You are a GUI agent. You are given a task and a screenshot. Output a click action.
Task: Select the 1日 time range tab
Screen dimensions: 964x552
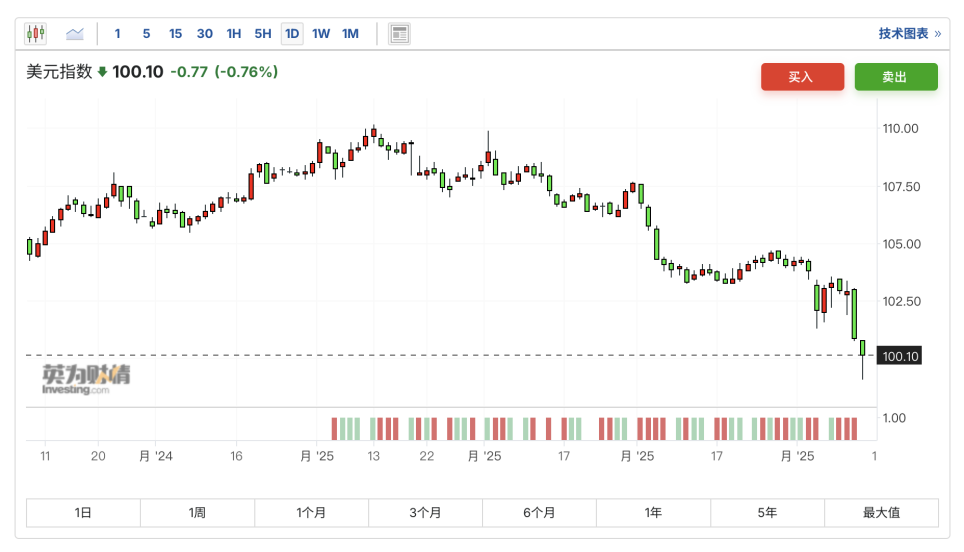(83, 513)
